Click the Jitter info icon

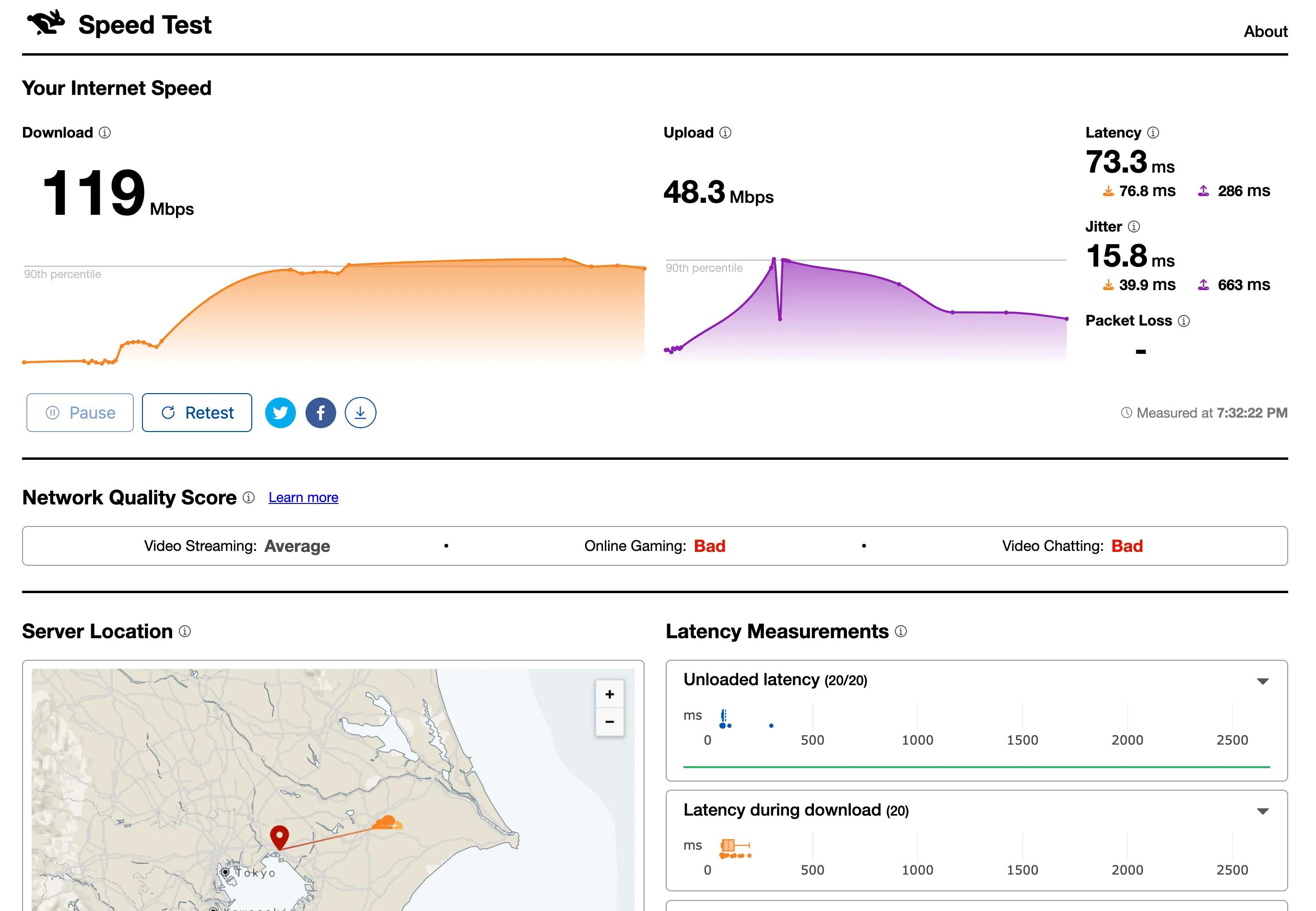(x=1134, y=227)
